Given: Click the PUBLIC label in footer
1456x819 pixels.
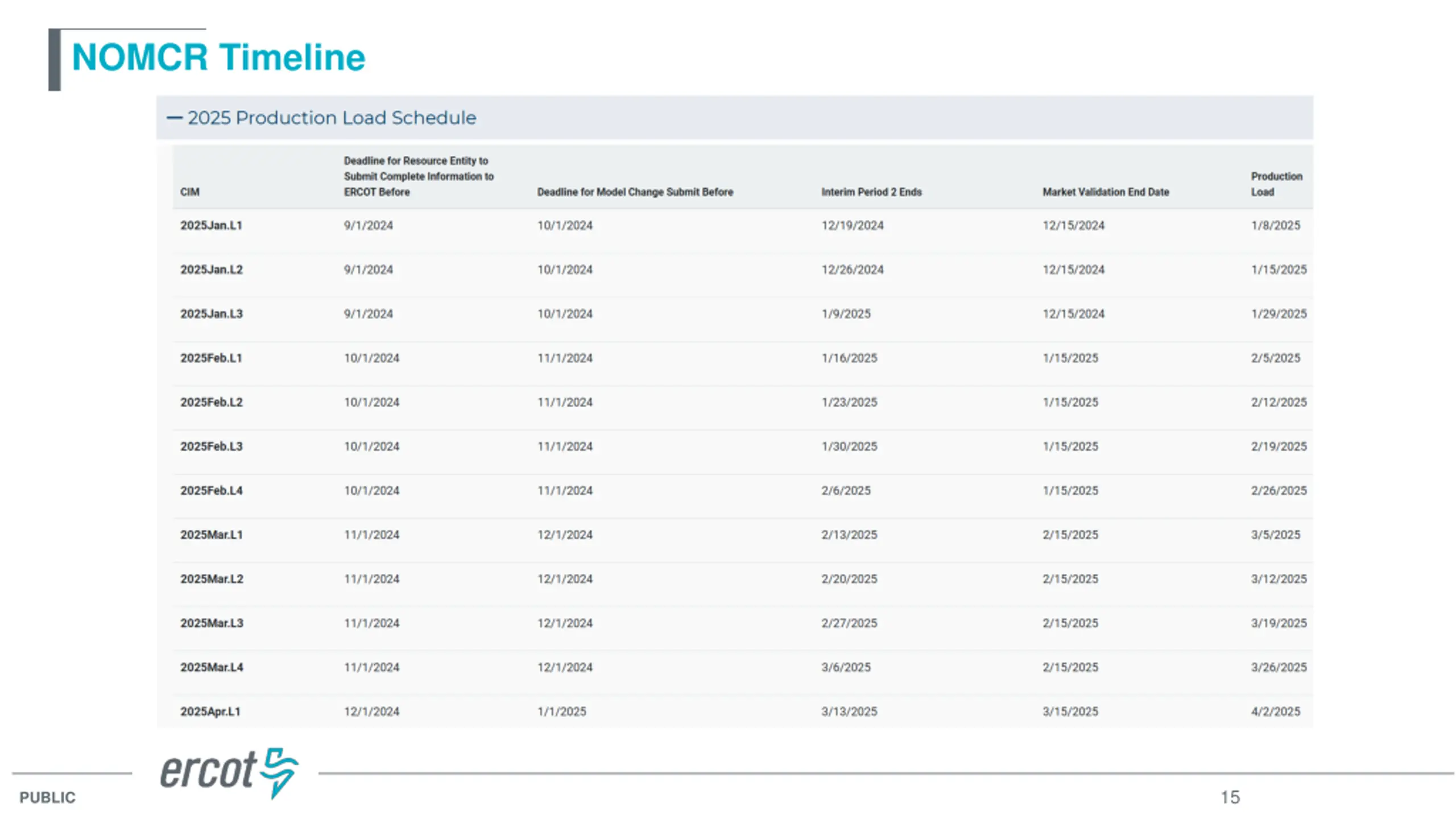Looking at the screenshot, I should click(x=47, y=797).
